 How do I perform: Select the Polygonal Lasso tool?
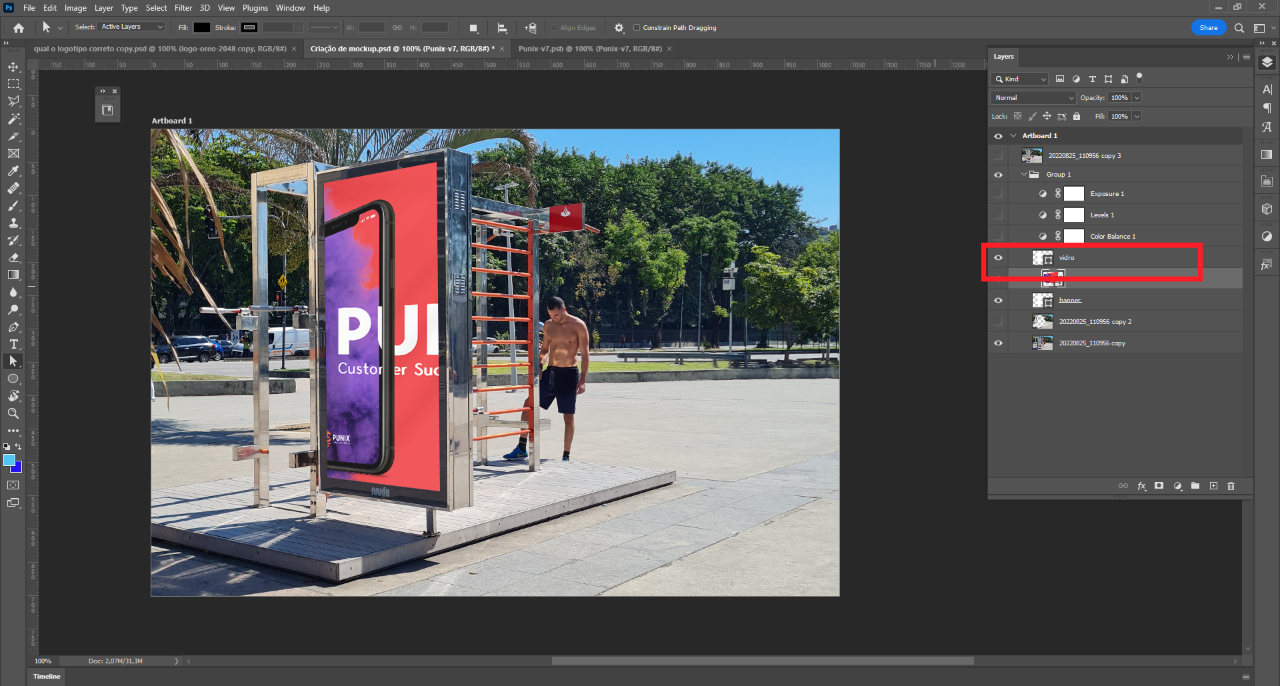(x=13, y=101)
